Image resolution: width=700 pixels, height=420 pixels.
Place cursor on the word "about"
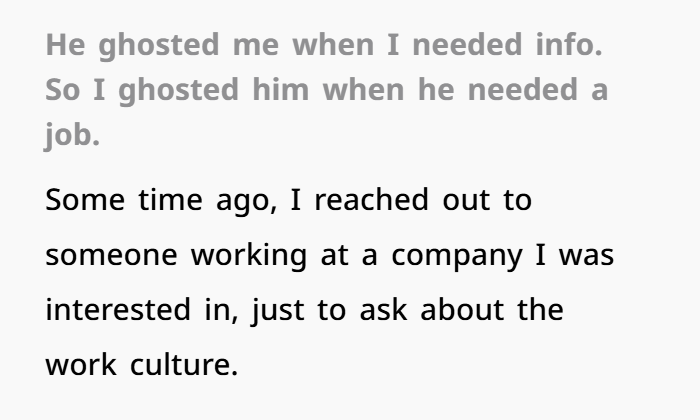point(462,309)
